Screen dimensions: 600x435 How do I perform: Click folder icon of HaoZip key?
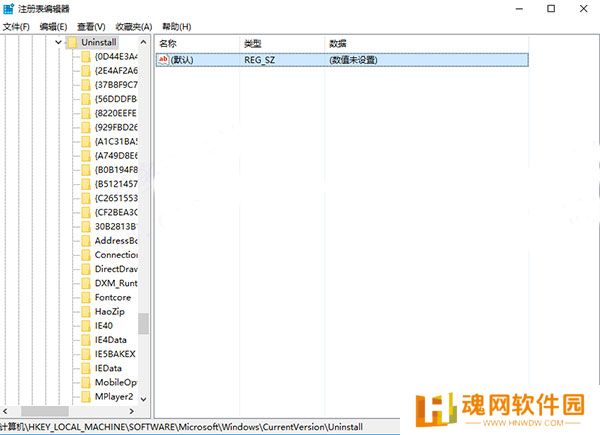[86, 311]
